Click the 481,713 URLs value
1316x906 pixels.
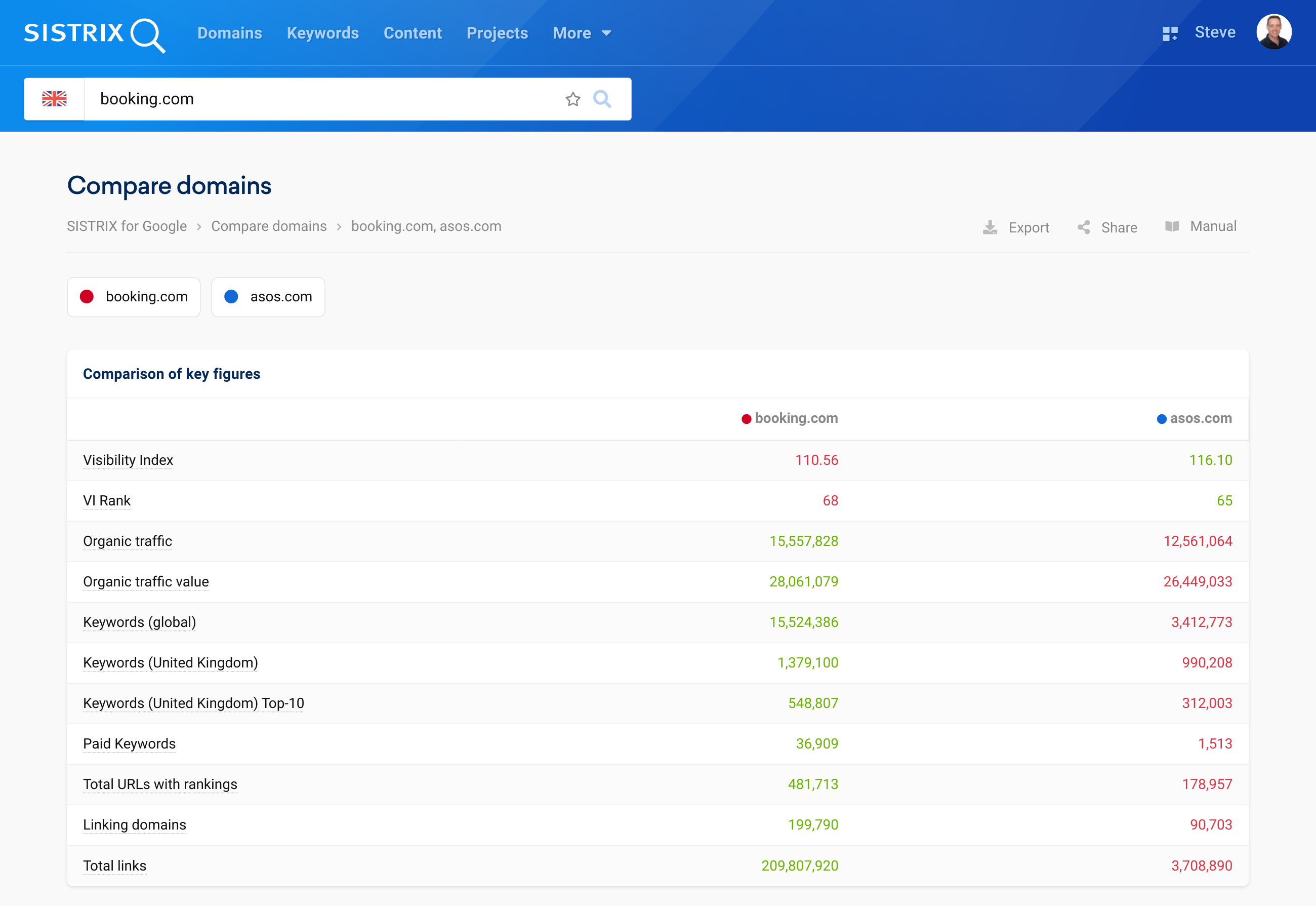[813, 784]
